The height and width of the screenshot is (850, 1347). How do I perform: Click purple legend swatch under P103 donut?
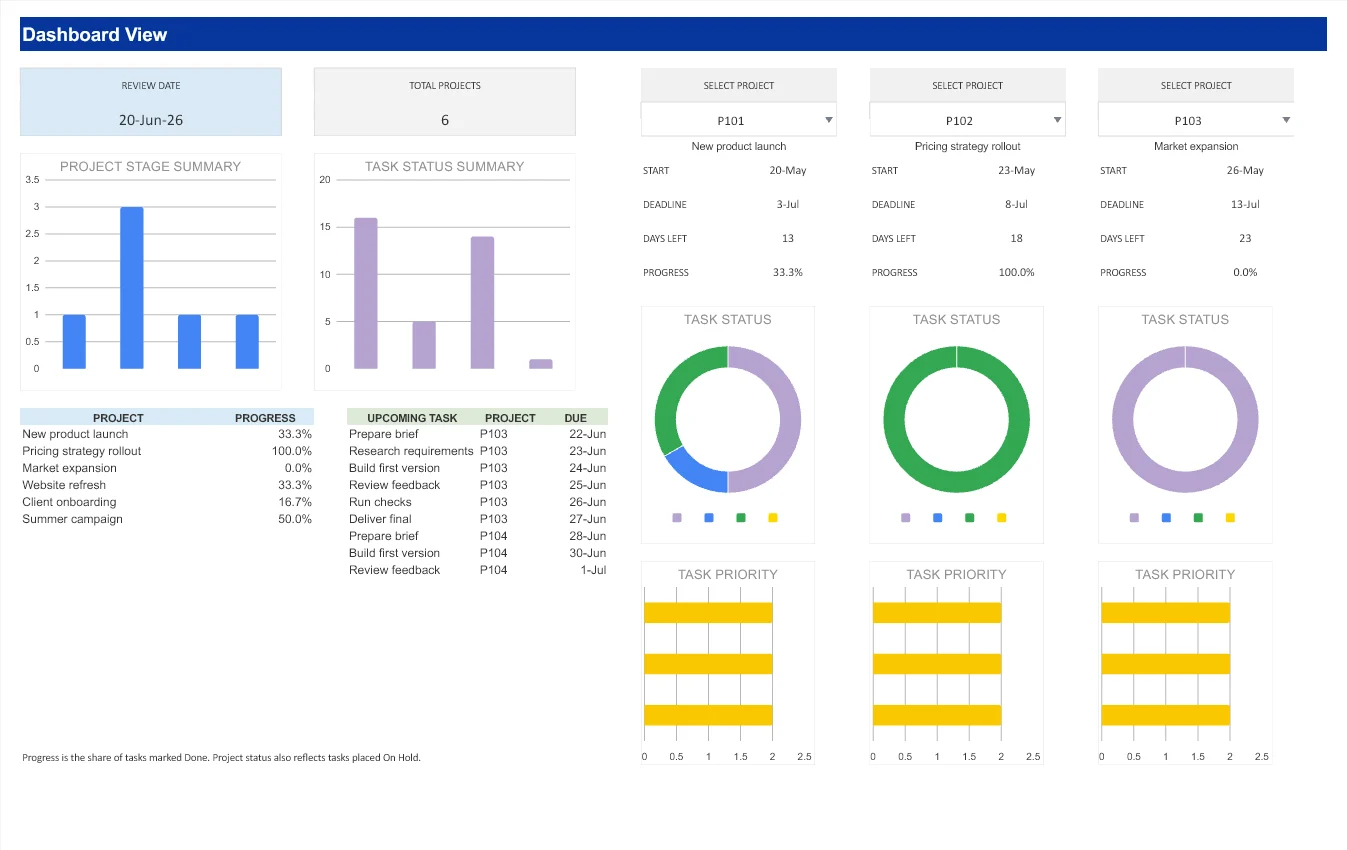tap(1134, 518)
